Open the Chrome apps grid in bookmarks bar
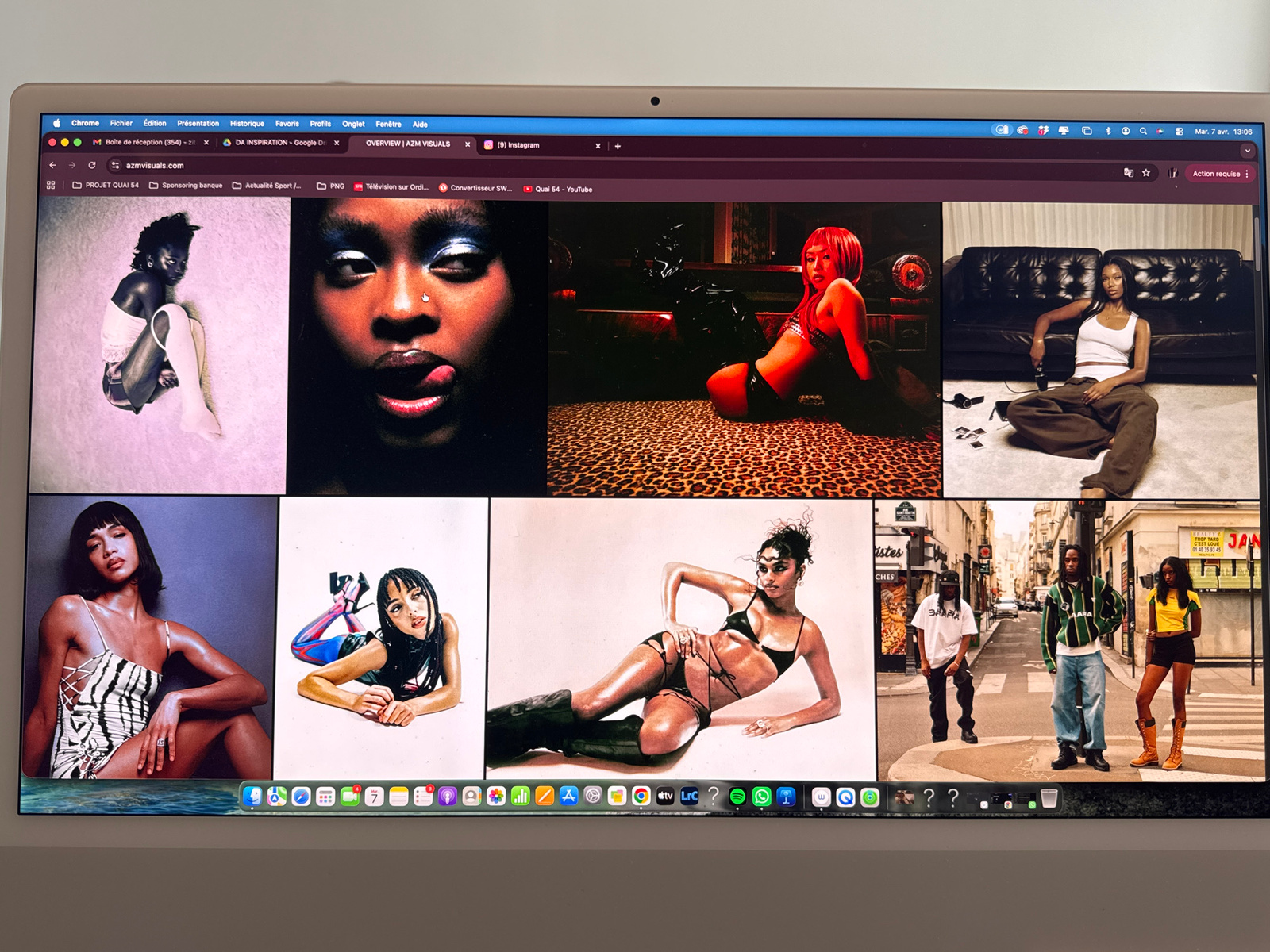This screenshot has height=952, width=1270. 51,185
